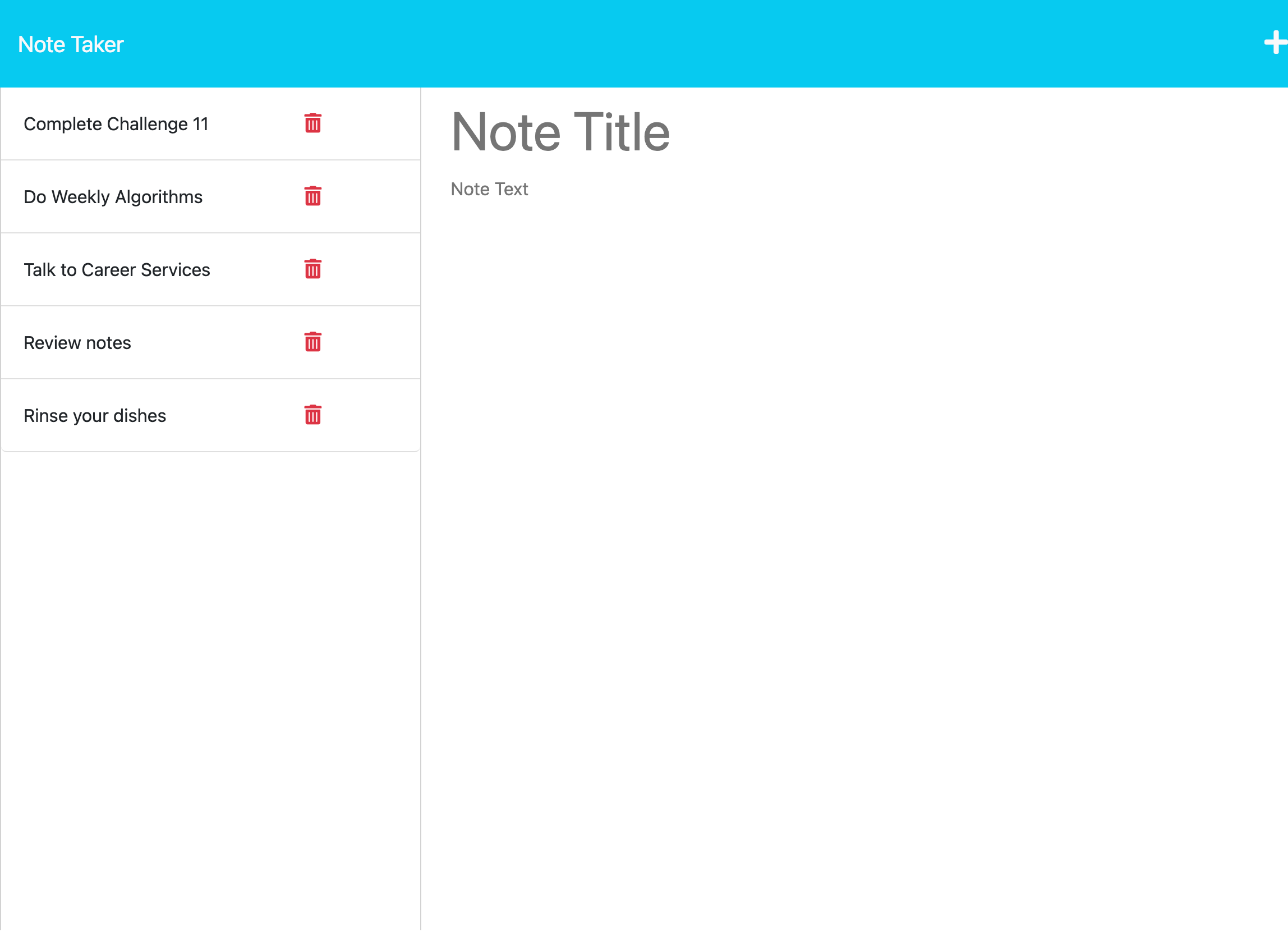
Task: Open the "Complete Challenge 11" note
Action: (x=116, y=124)
